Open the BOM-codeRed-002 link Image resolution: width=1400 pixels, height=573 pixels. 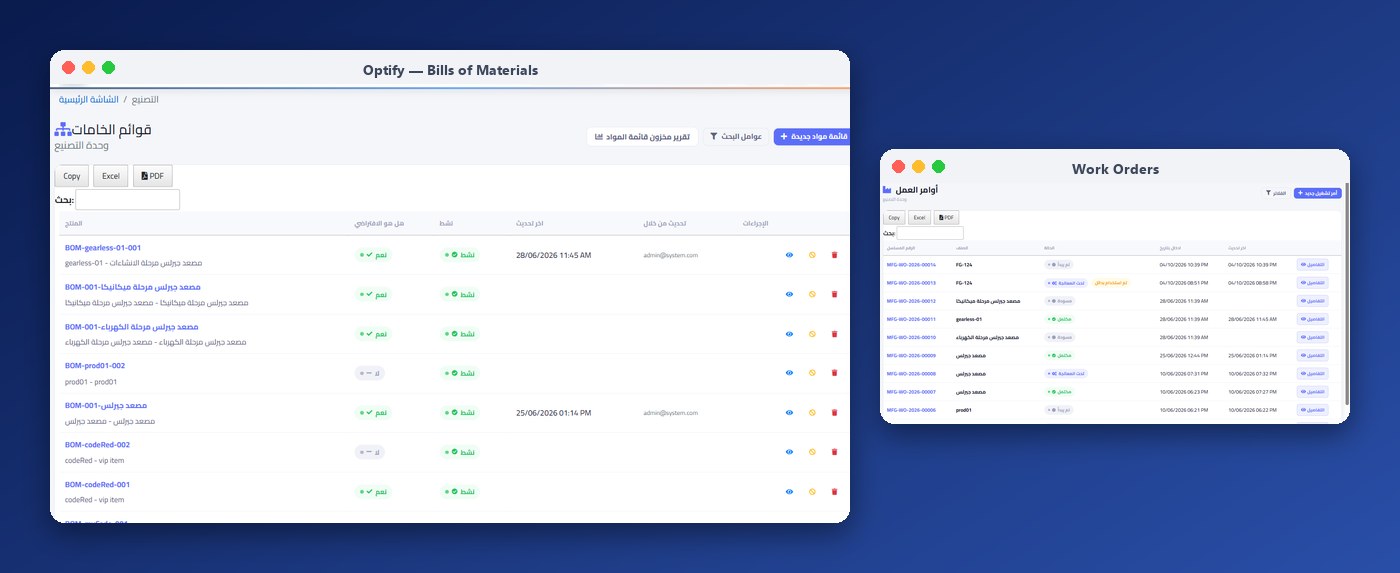tap(97, 445)
